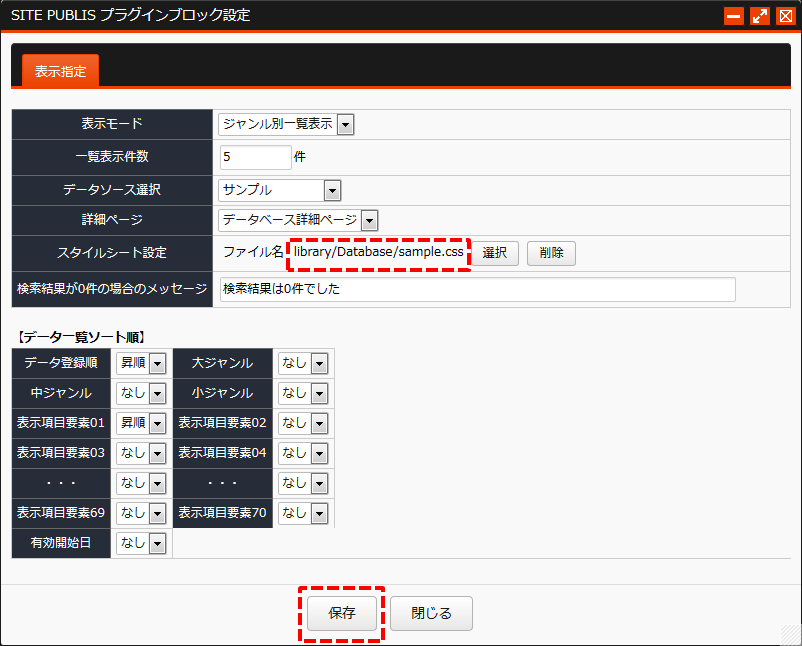Click the library/Database/sample.css file name
The image size is (802, 646).
point(378,252)
